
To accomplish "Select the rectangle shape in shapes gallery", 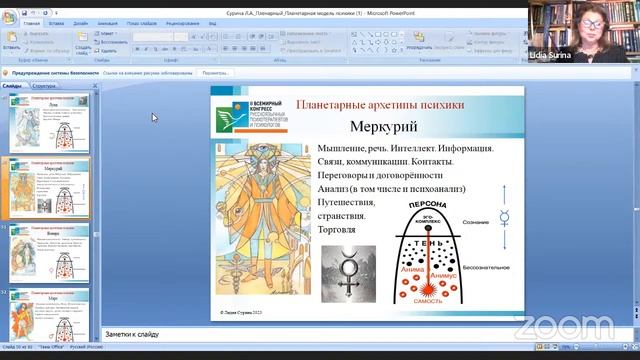I will (378, 35).
